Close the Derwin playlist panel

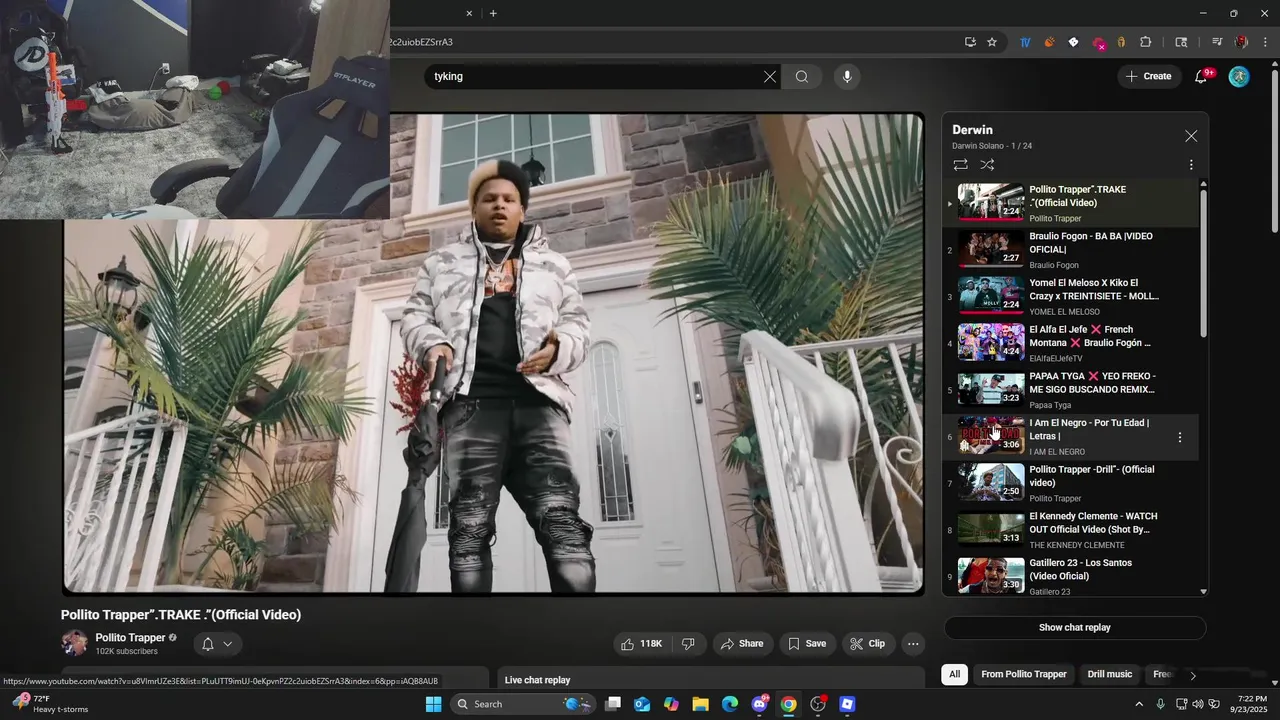tap(1191, 136)
